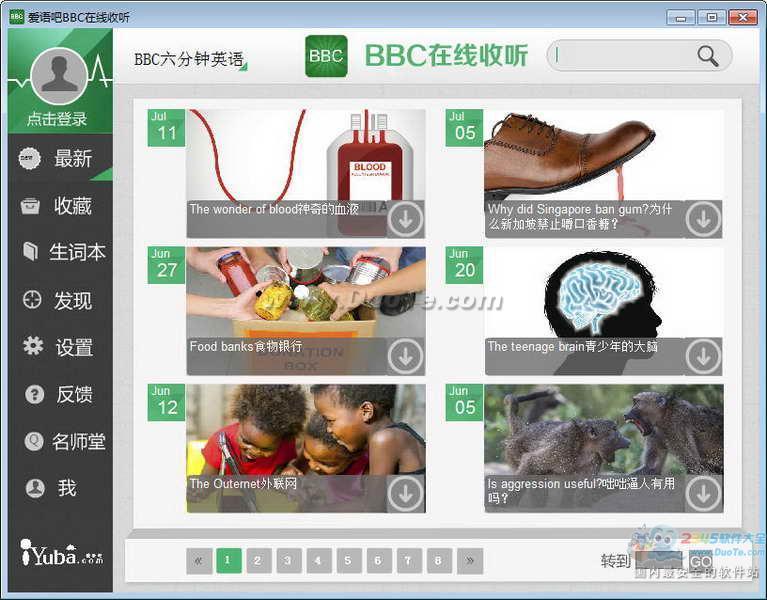Viewport: 767px width, 600px height.
Task: Click the 收藏 box icon
Action: [30, 206]
